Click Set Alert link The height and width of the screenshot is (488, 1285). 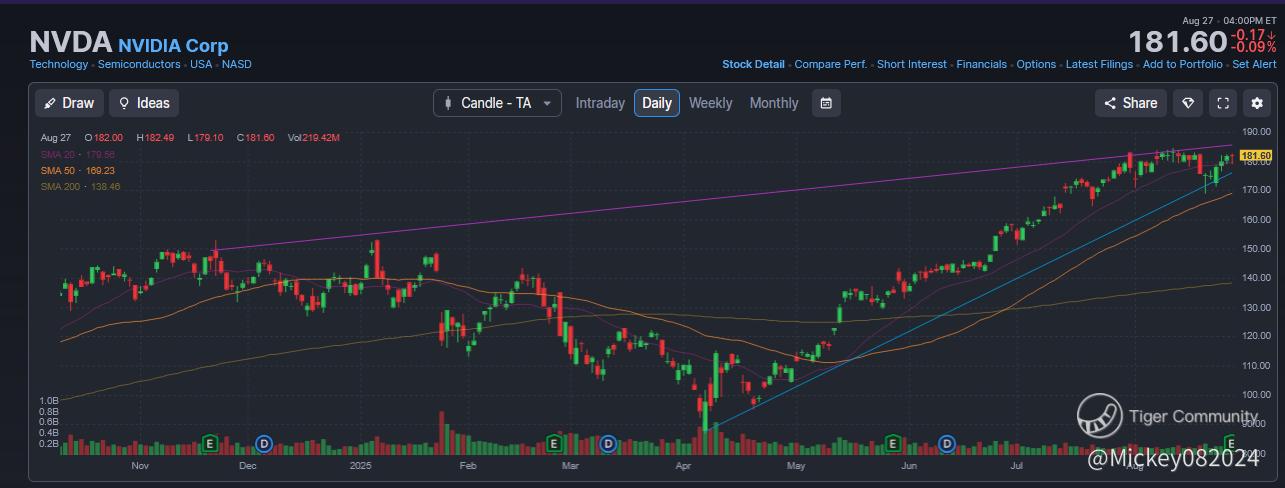pyautogui.click(x=1254, y=64)
